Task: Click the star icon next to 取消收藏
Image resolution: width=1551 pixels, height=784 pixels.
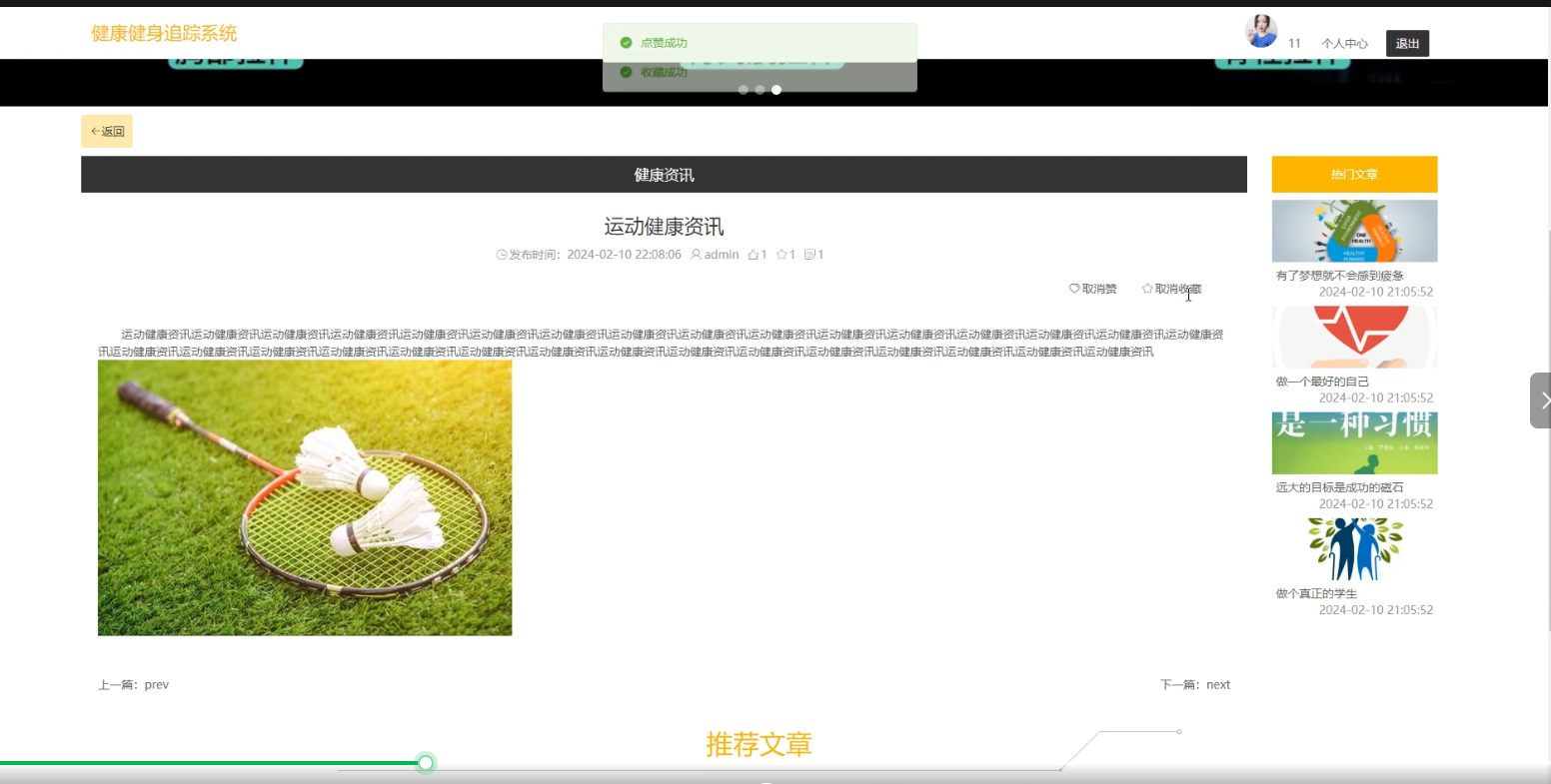Action: click(x=1147, y=288)
